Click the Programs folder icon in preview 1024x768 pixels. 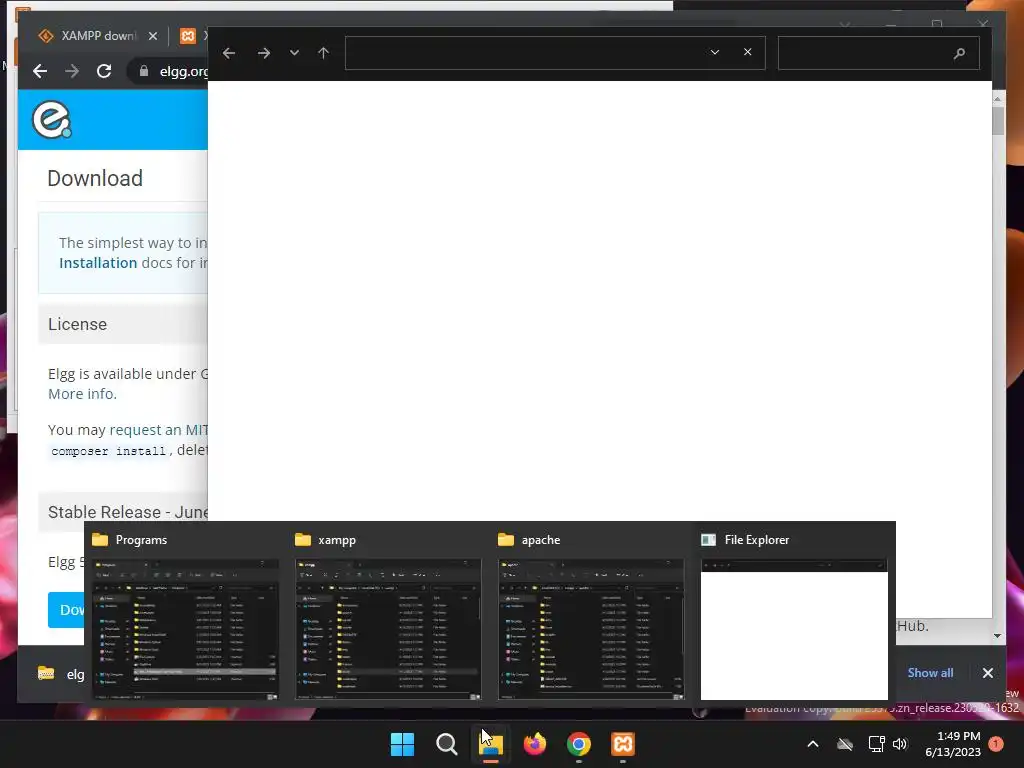[100, 539]
